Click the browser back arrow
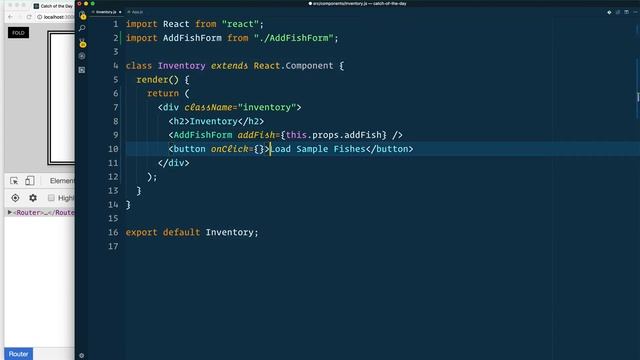 click(10, 17)
